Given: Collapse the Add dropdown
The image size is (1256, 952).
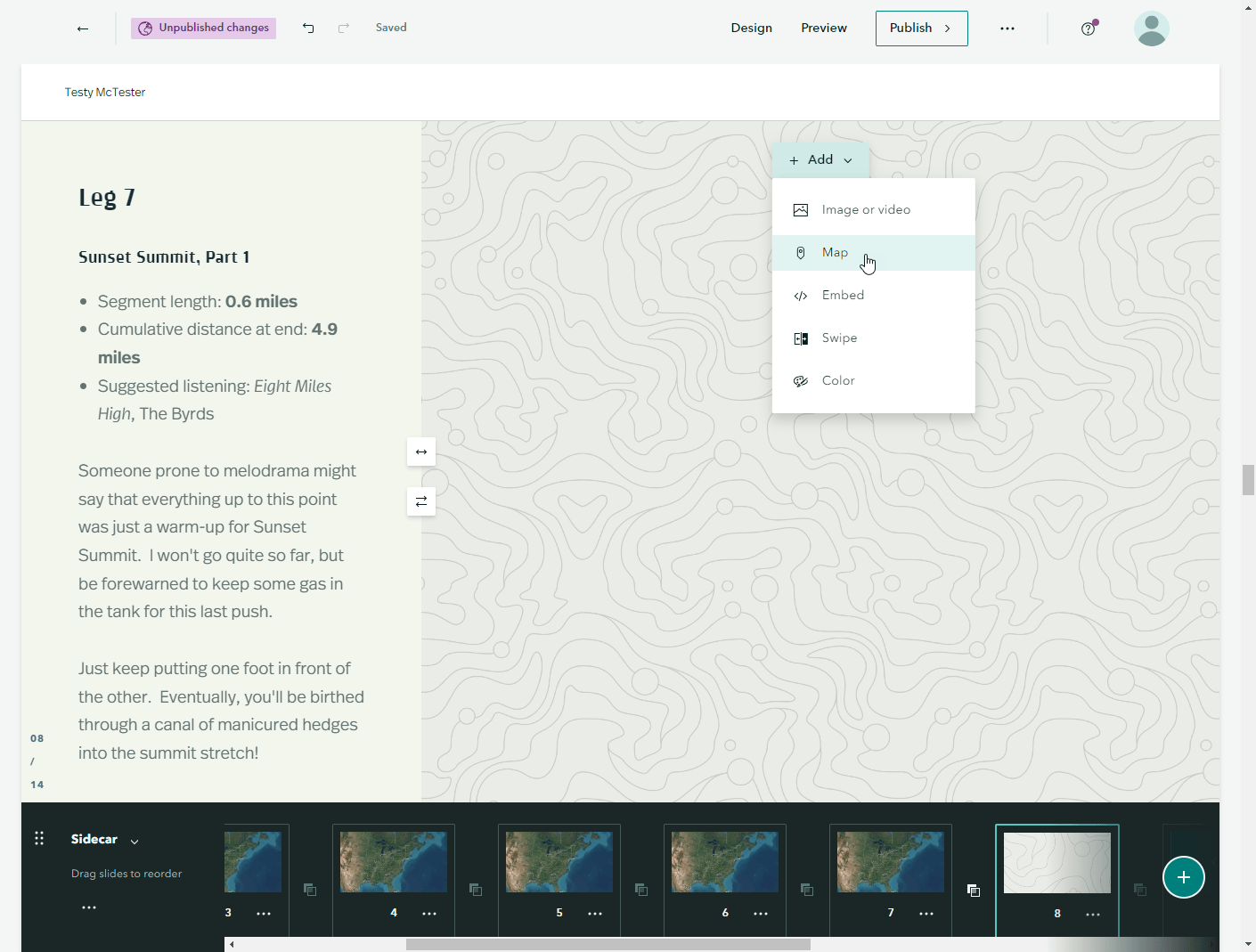Looking at the screenshot, I should (847, 159).
